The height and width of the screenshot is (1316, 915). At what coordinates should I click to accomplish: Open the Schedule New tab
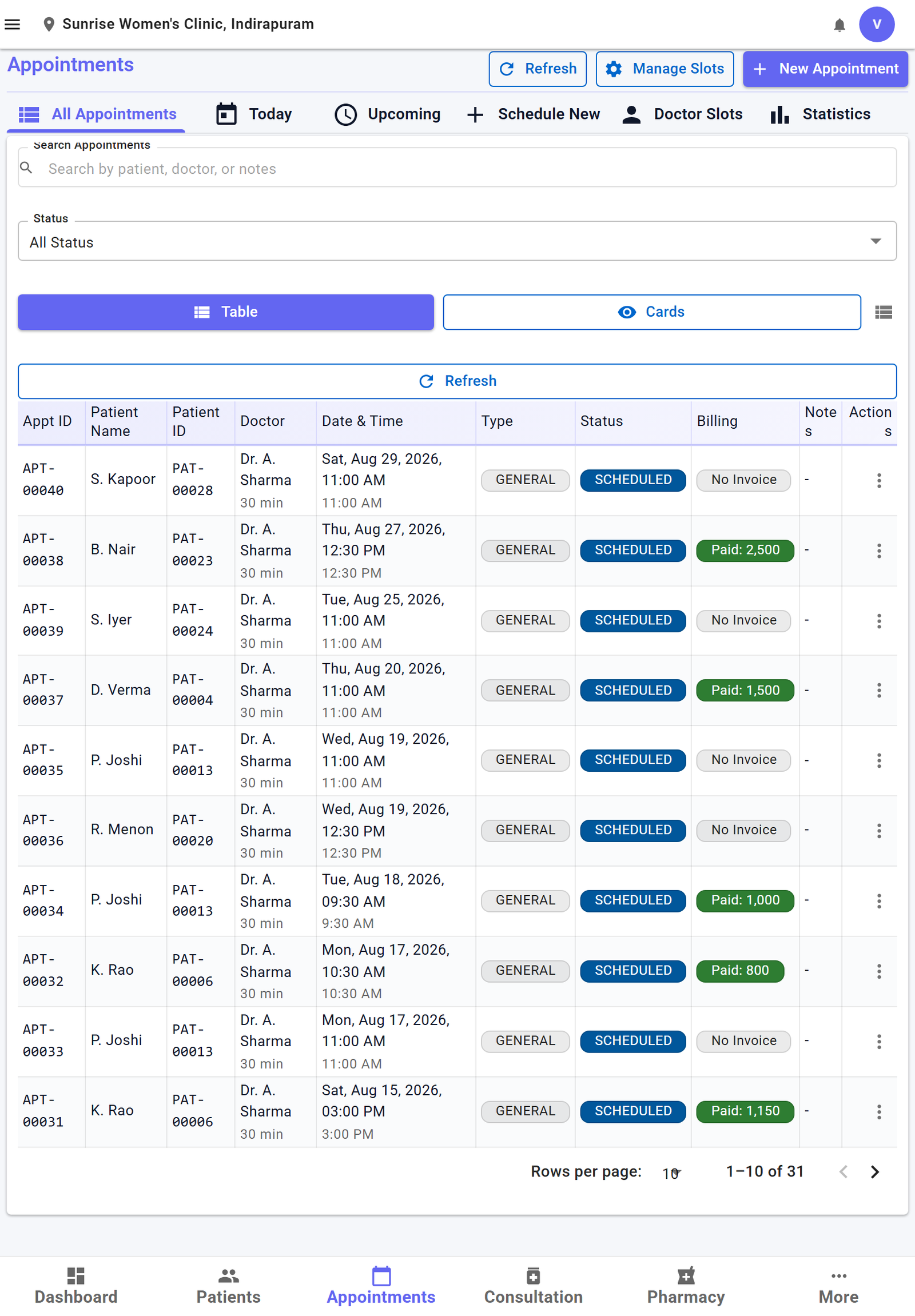(533, 114)
